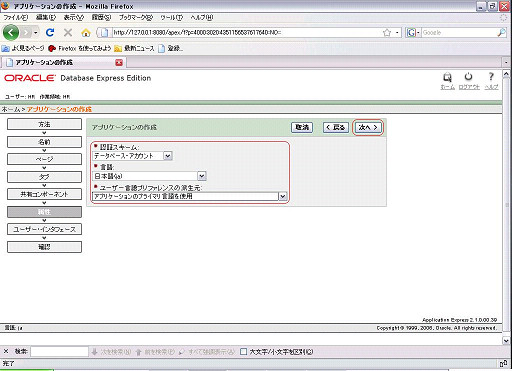Open the 表示 menu
The image size is (512, 371).
click(x=74, y=17)
